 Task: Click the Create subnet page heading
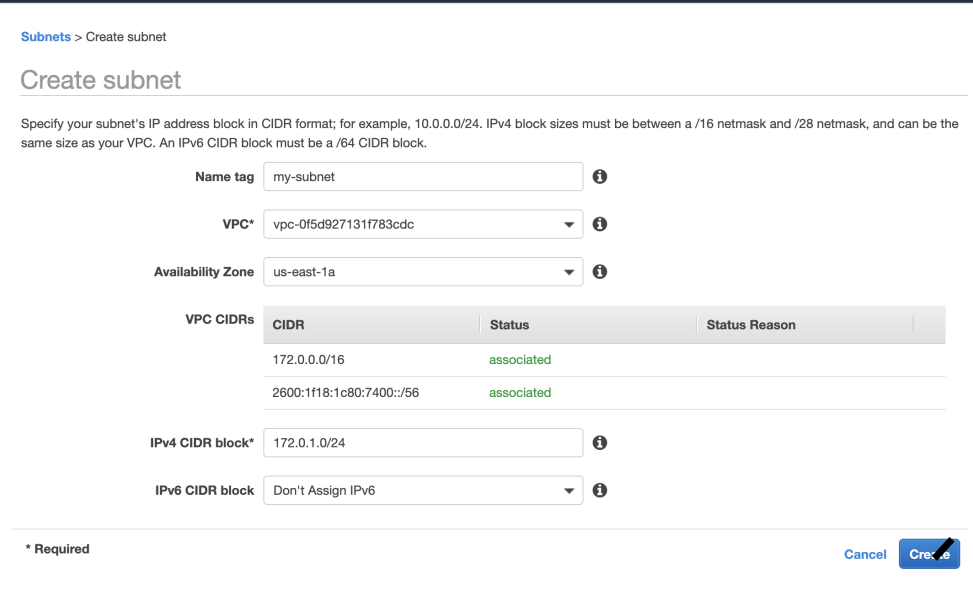101,80
